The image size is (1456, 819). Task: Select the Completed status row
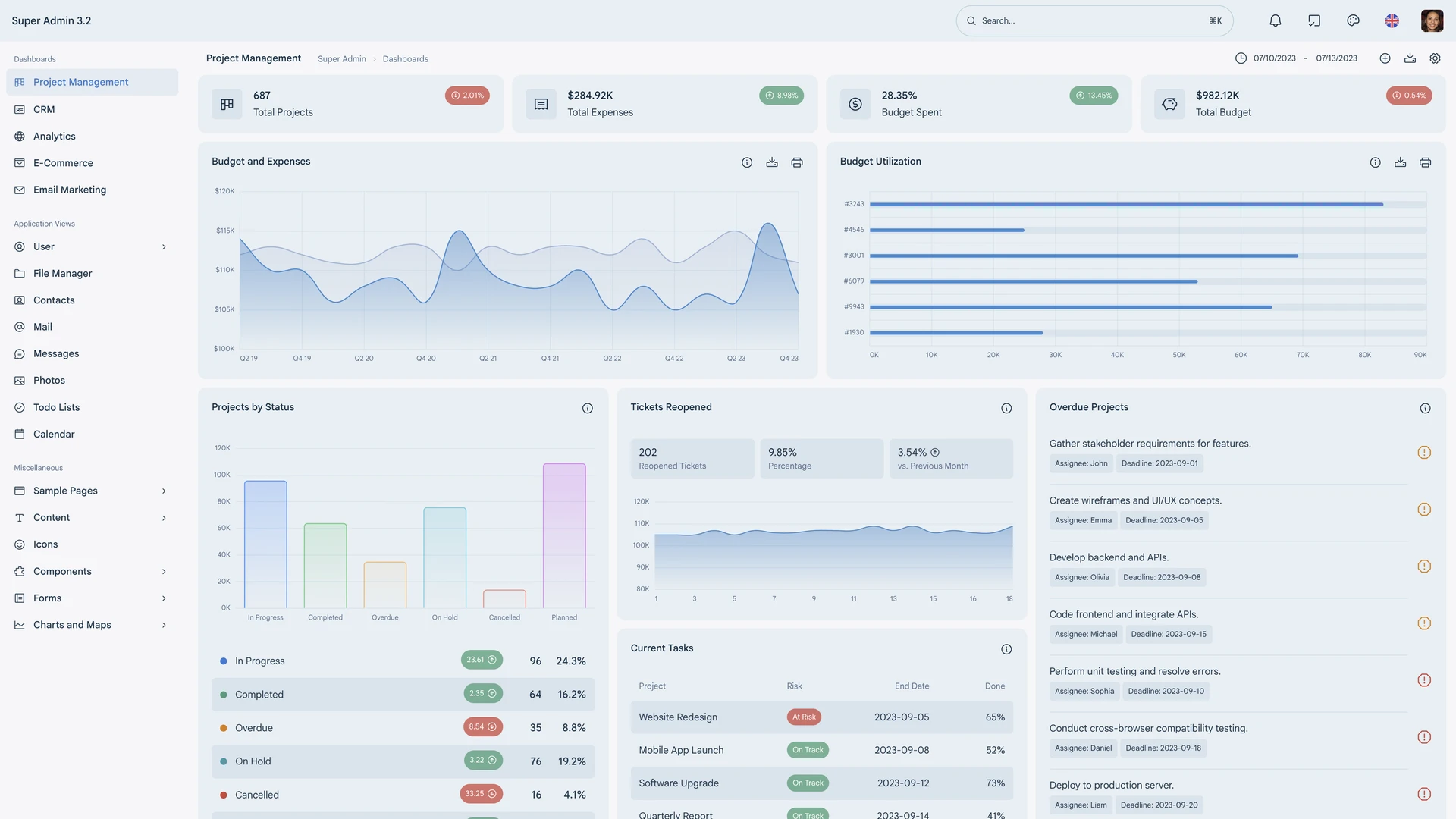tap(403, 695)
